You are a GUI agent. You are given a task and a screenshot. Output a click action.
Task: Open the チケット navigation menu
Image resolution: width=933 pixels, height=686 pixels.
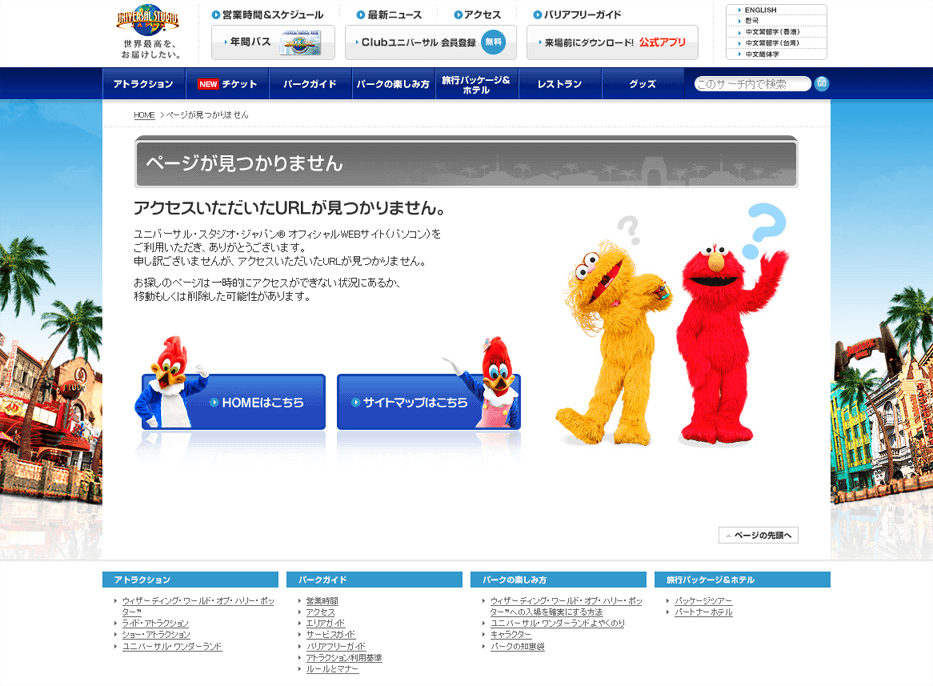point(227,84)
